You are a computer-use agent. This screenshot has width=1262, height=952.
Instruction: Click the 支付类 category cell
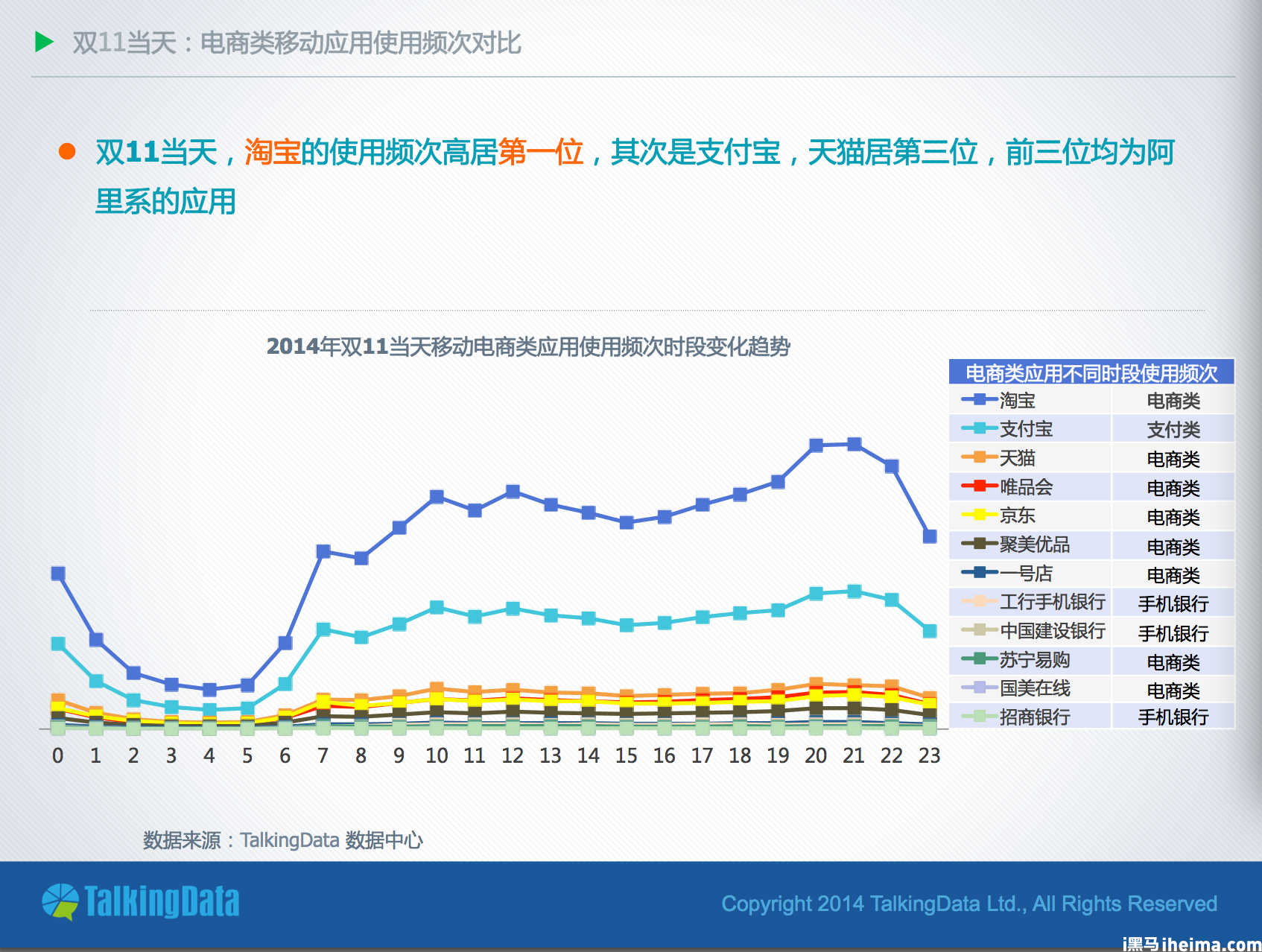pos(1173,430)
